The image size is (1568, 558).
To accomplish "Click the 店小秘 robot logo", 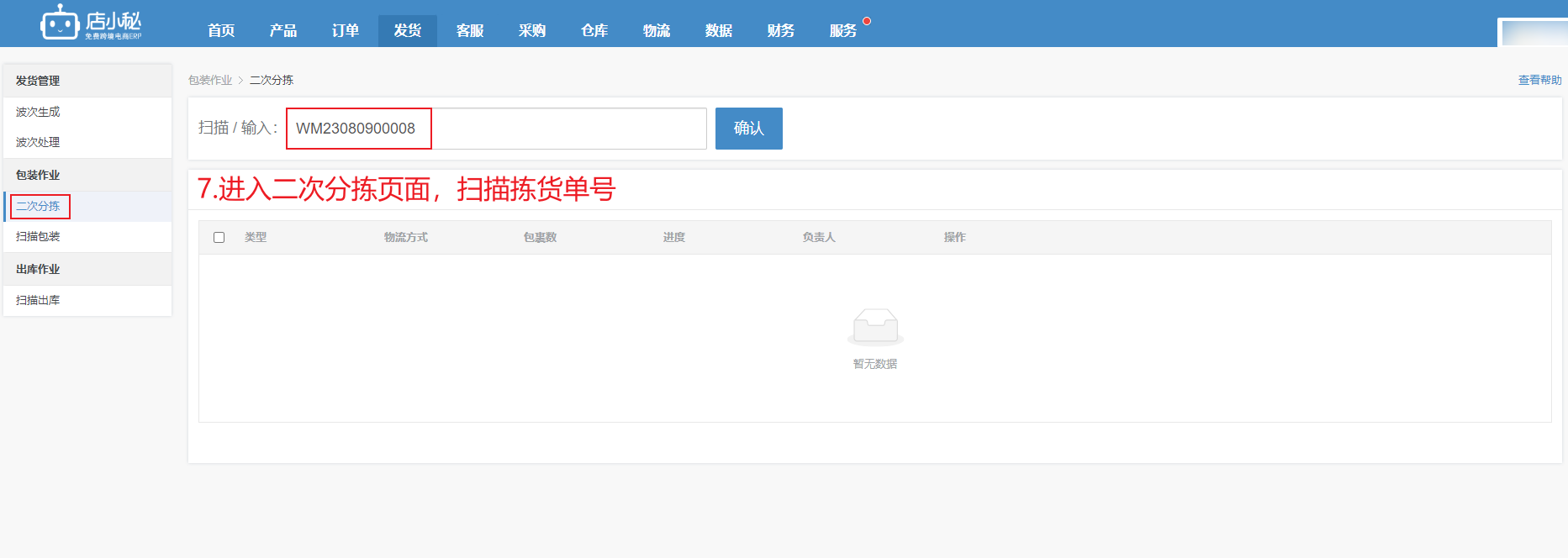I will pos(91,23).
